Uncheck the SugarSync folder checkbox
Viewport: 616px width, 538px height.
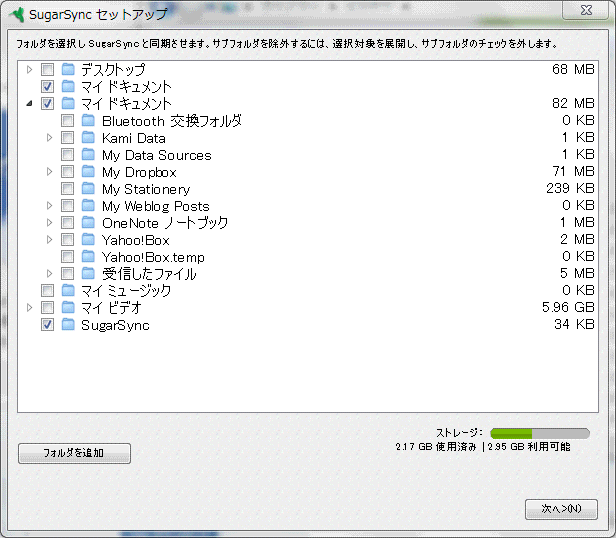point(48,325)
